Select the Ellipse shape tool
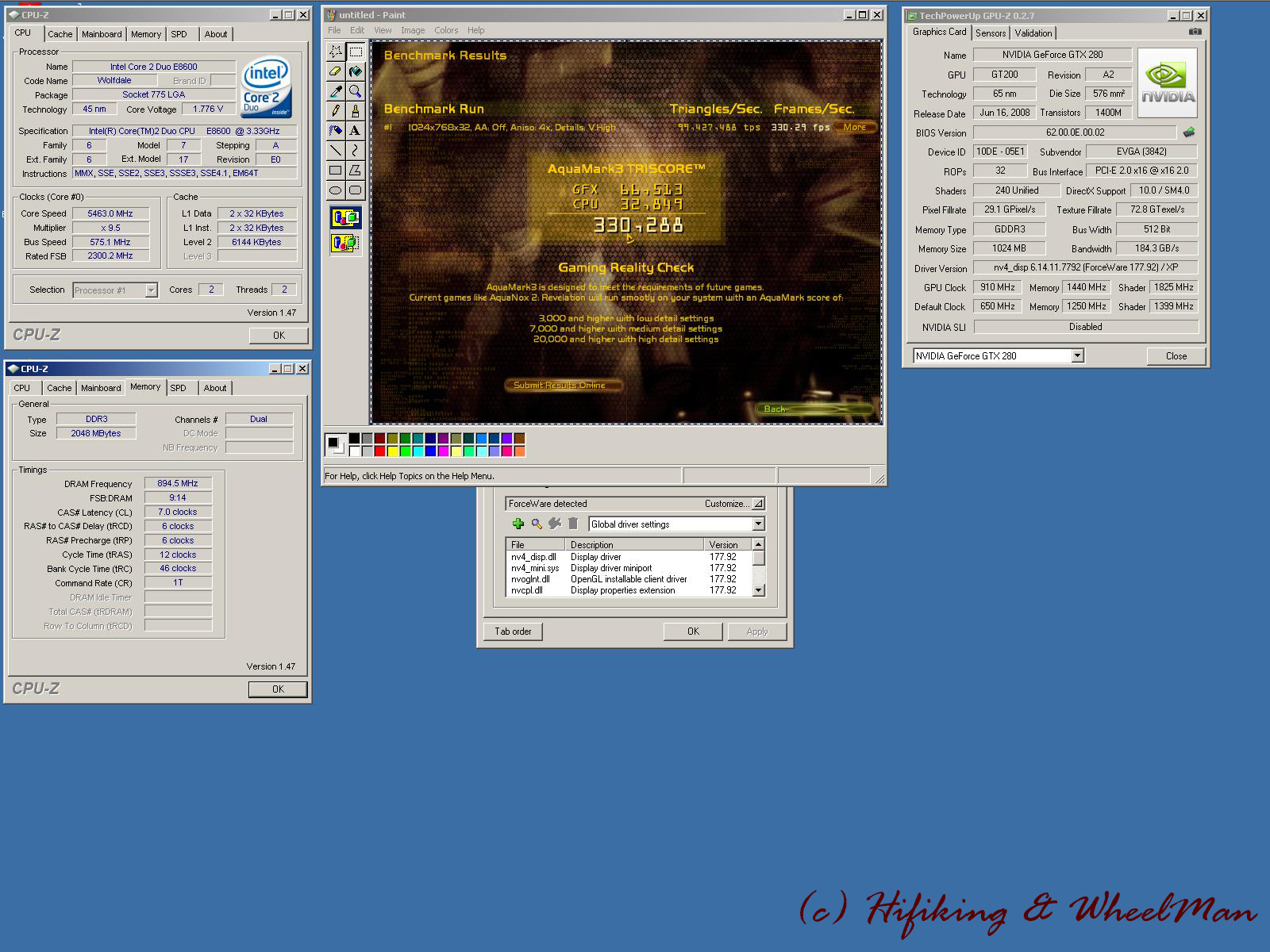The width and height of the screenshot is (1270, 952). 336,190
